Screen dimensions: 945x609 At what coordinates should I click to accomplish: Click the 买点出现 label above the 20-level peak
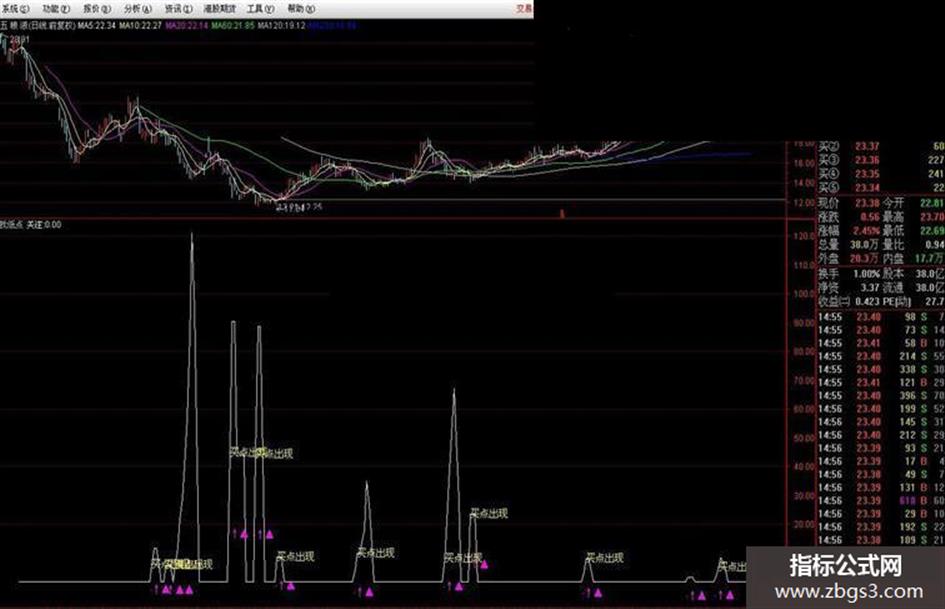pyautogui.click(x=489, y=513)
